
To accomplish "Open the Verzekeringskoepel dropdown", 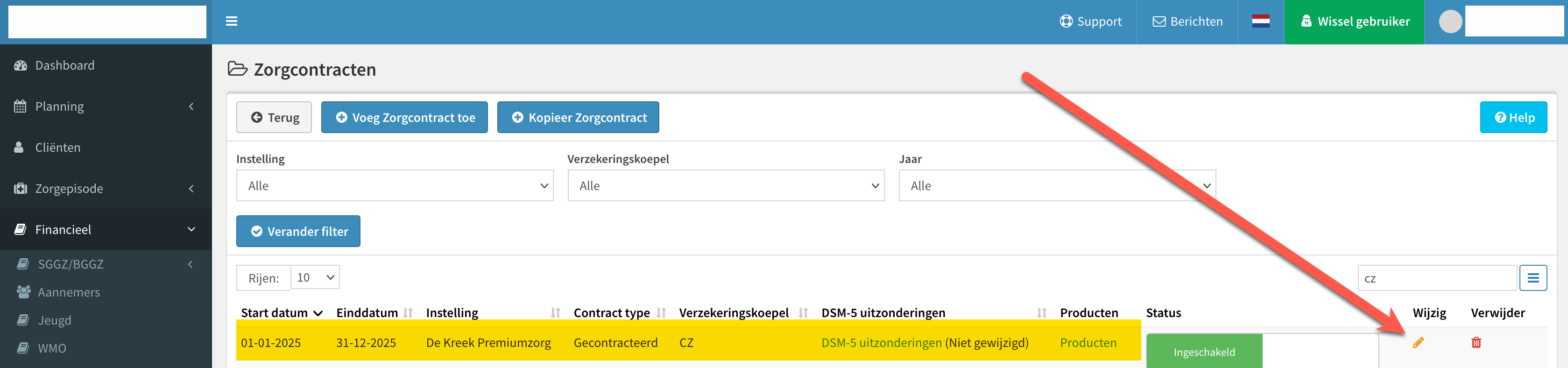I will [726, 185].
